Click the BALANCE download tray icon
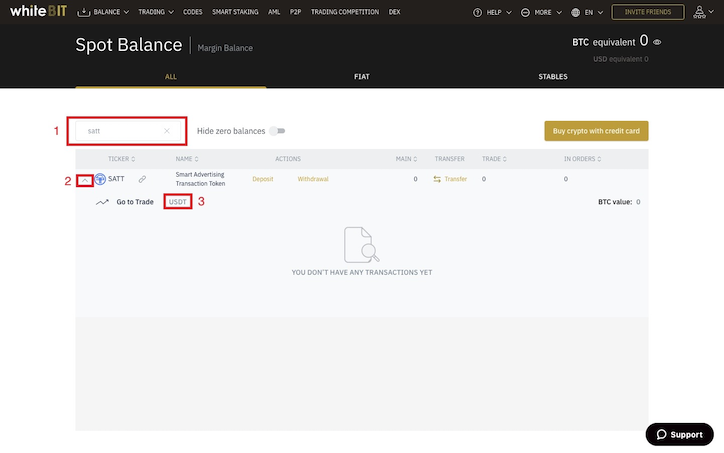 coord(84,12)
